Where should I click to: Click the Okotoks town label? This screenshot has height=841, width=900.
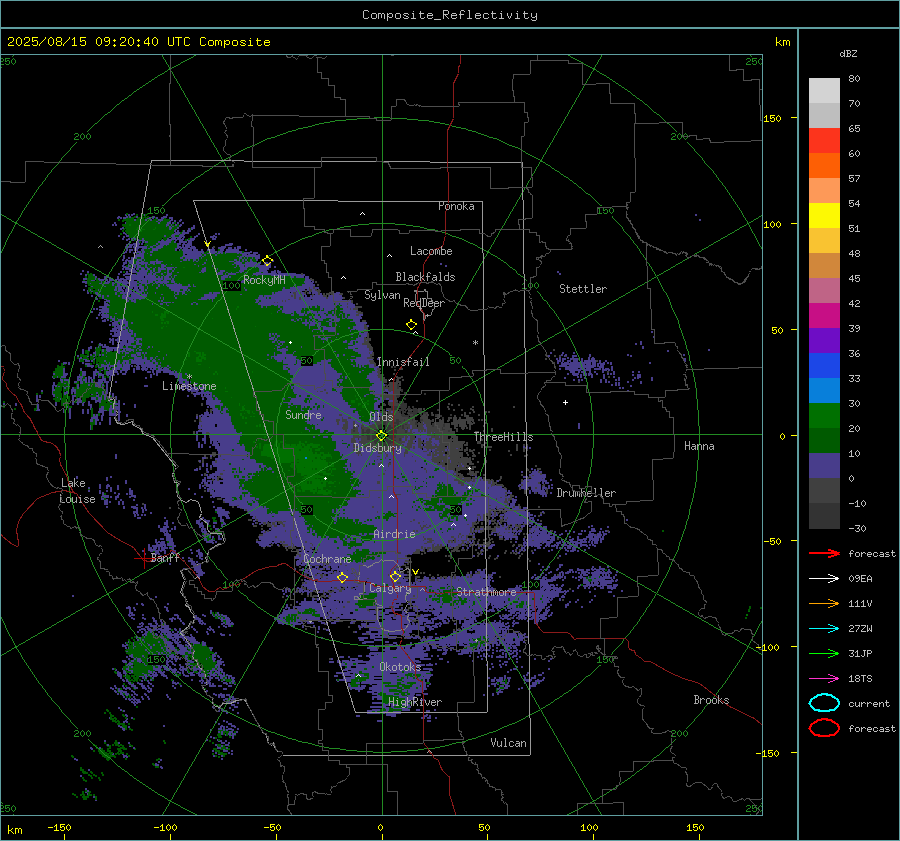coord(400,667)
